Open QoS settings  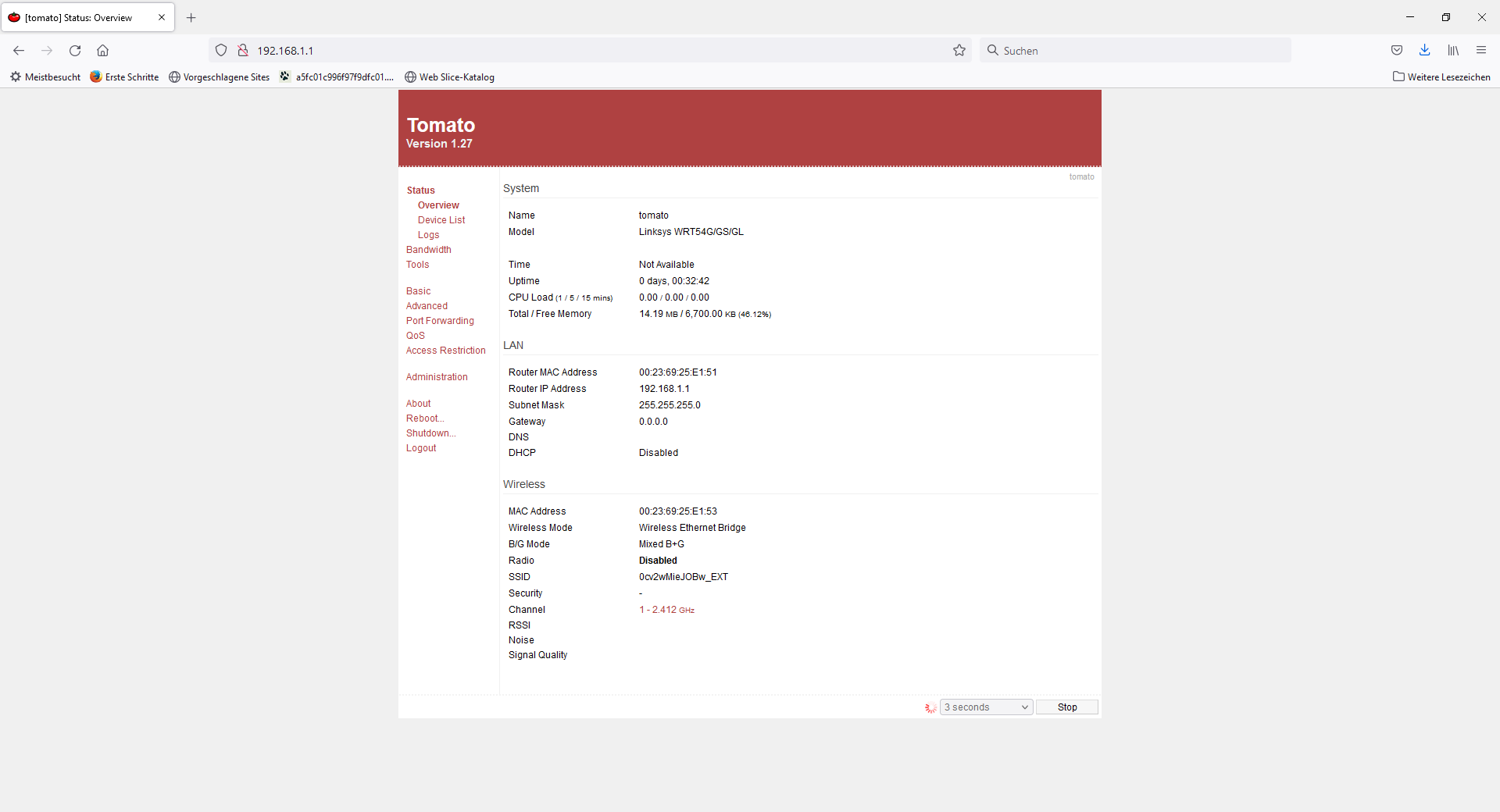(x=416, y=336)
